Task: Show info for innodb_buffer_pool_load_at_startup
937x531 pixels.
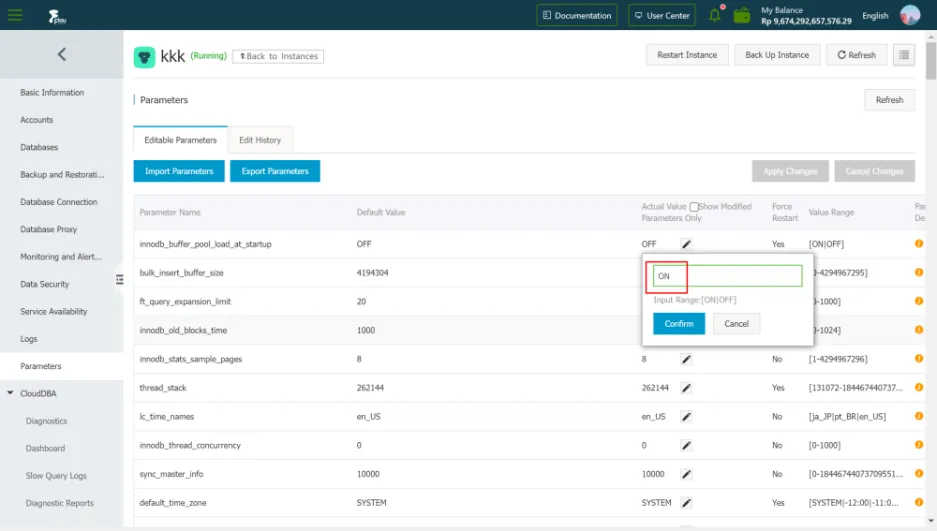Action: (x=918, y=244)
